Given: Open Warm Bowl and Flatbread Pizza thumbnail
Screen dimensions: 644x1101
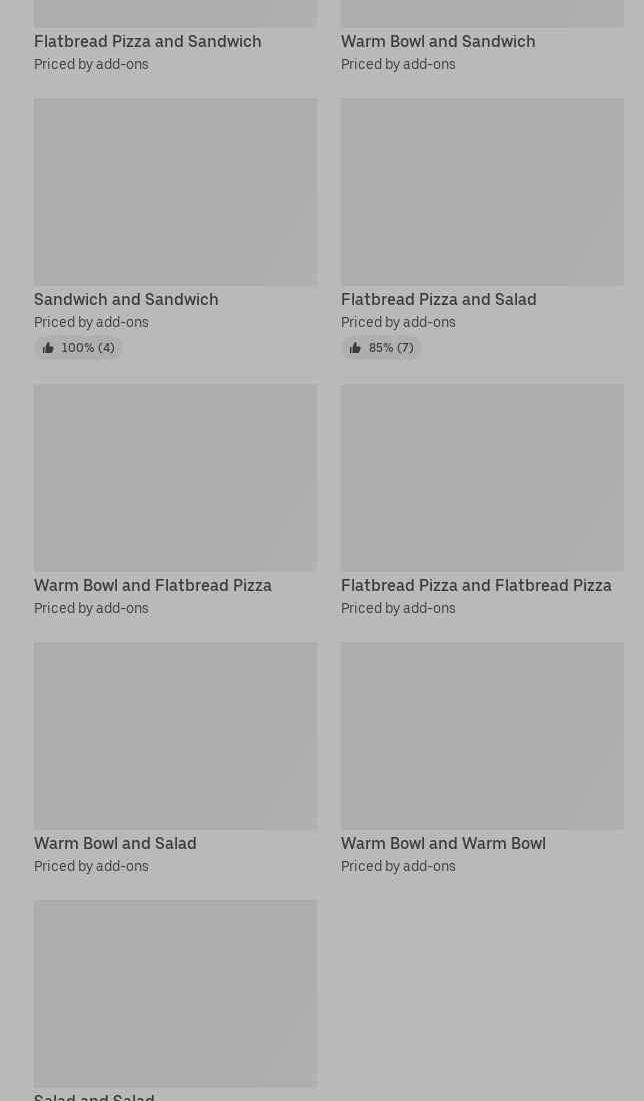Looking at the screenshot, I should pos(175,478).
